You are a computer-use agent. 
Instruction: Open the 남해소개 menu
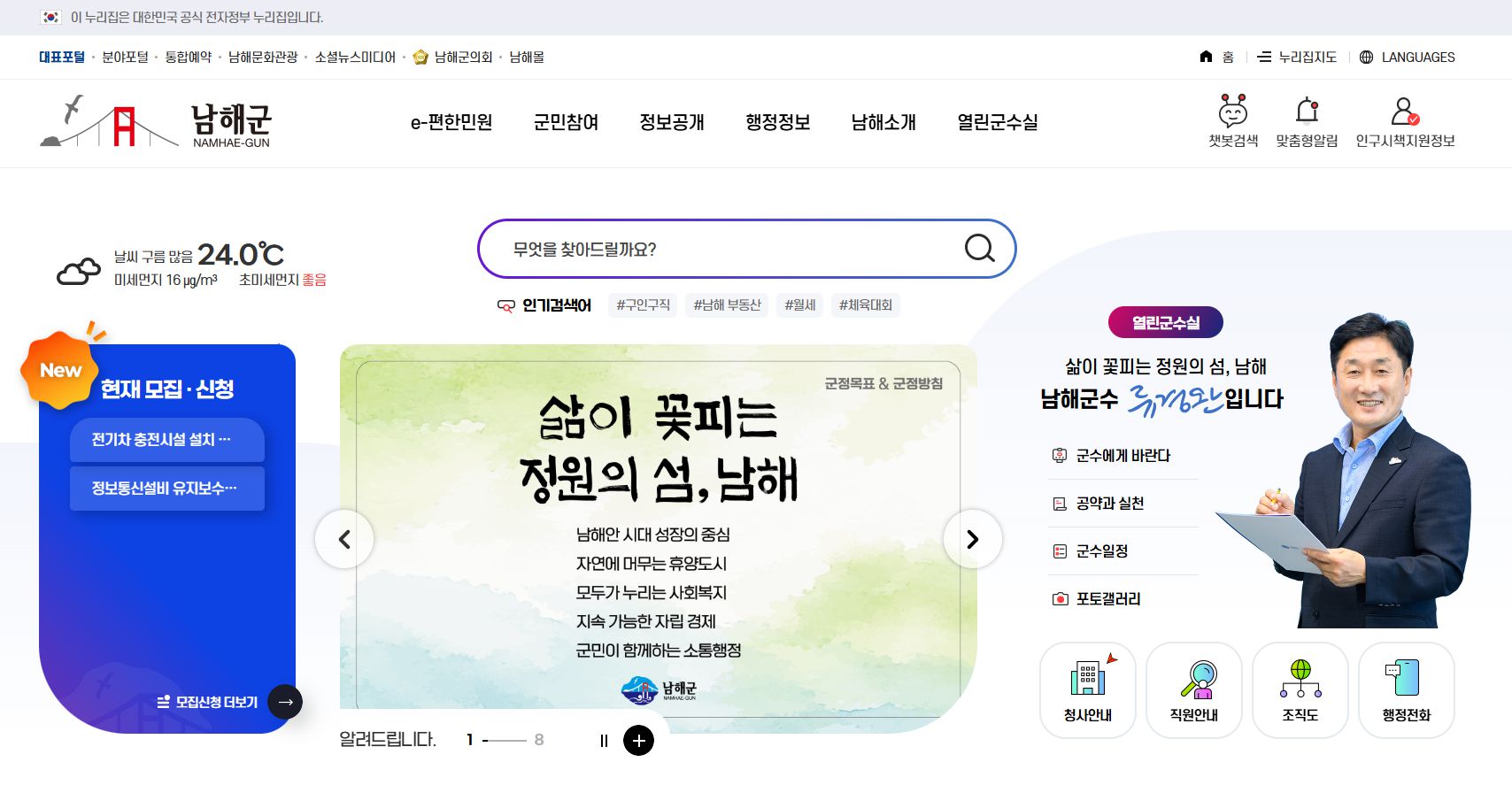883,122
